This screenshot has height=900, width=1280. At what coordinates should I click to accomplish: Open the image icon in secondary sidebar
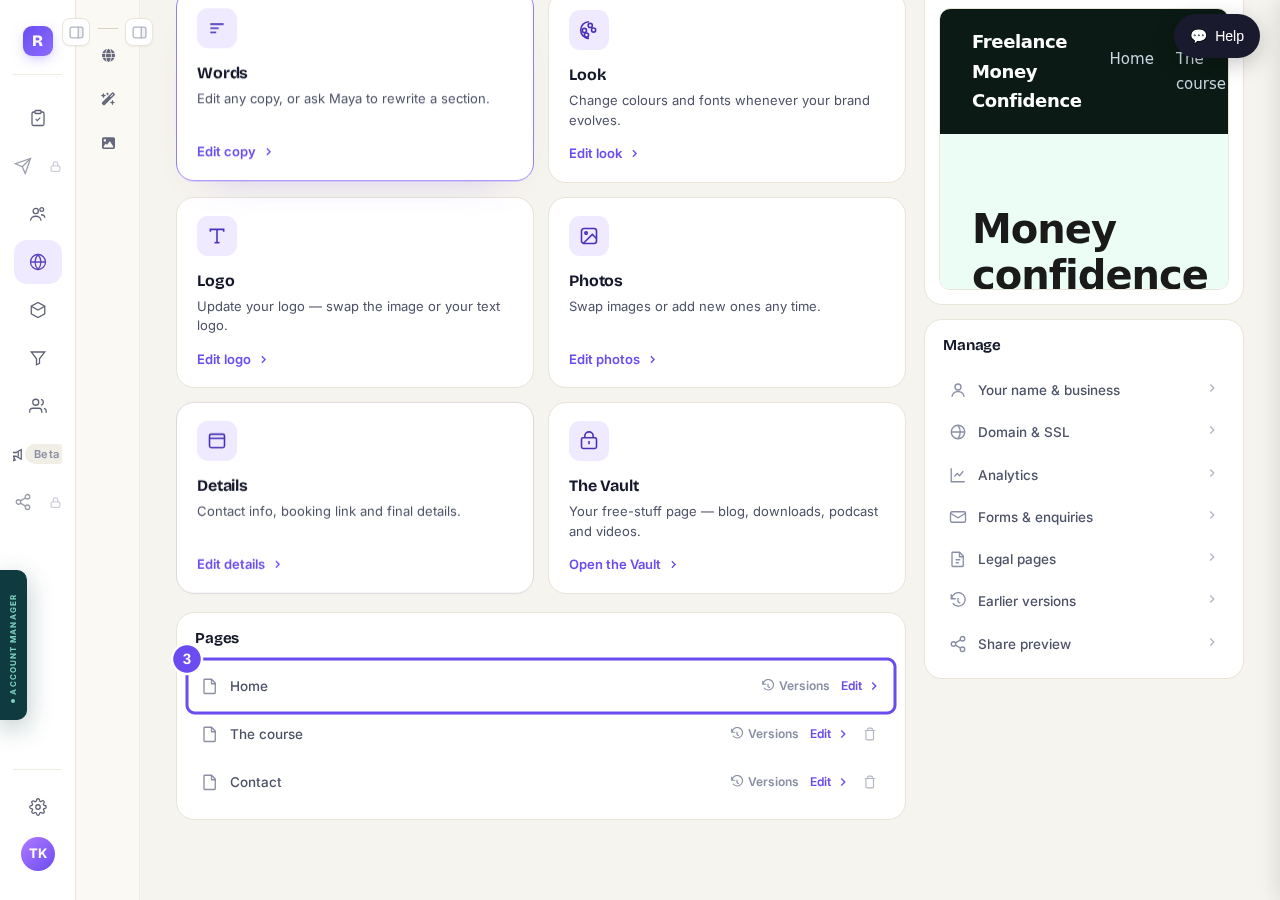pos(108,143)
